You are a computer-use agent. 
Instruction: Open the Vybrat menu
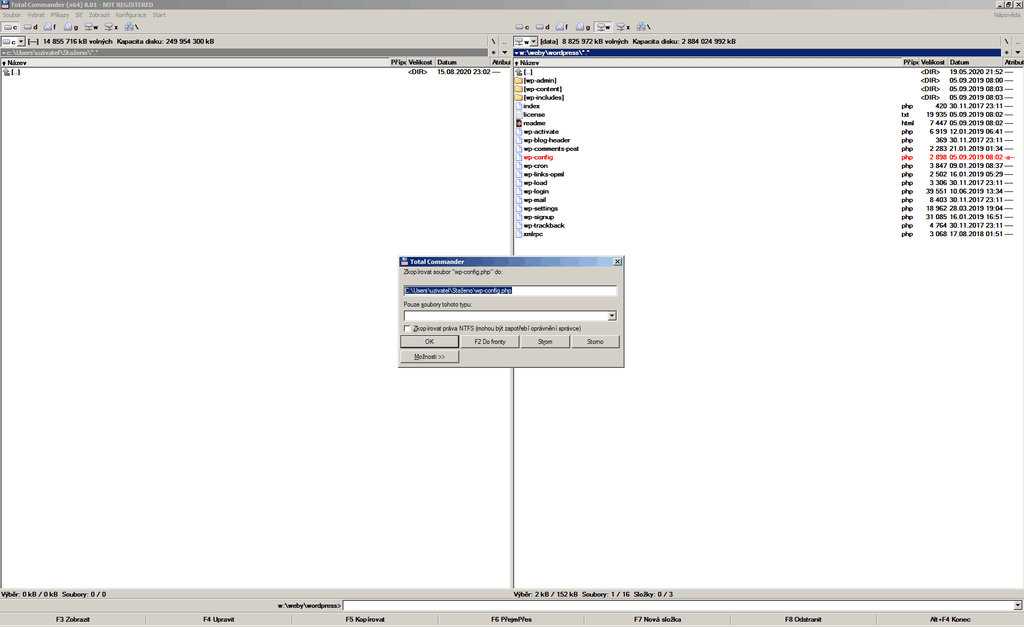[36, 14]
